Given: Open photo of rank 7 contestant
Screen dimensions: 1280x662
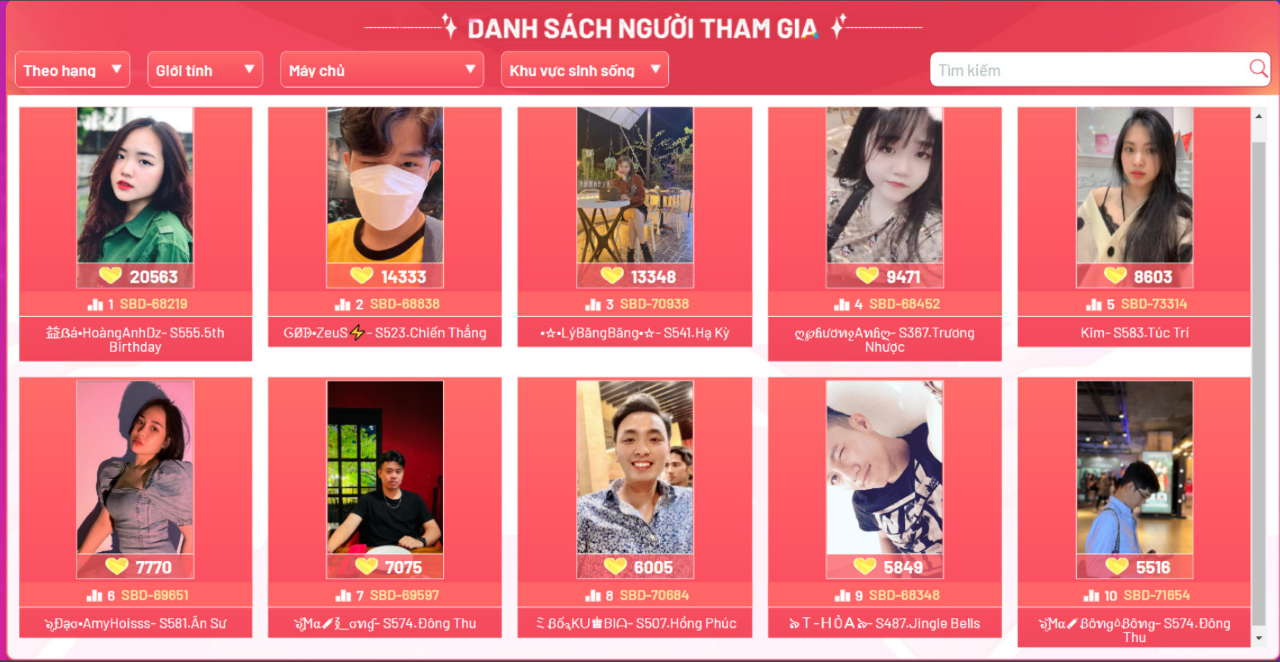Looking at the screenshot, I should [x=385, y=466].
